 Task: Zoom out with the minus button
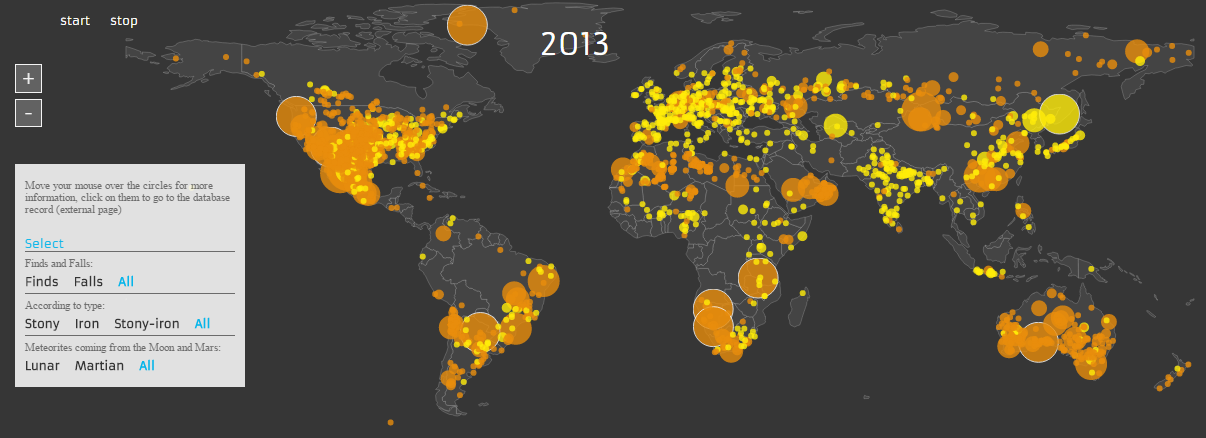pyautogui.click(x=28, y=113)
